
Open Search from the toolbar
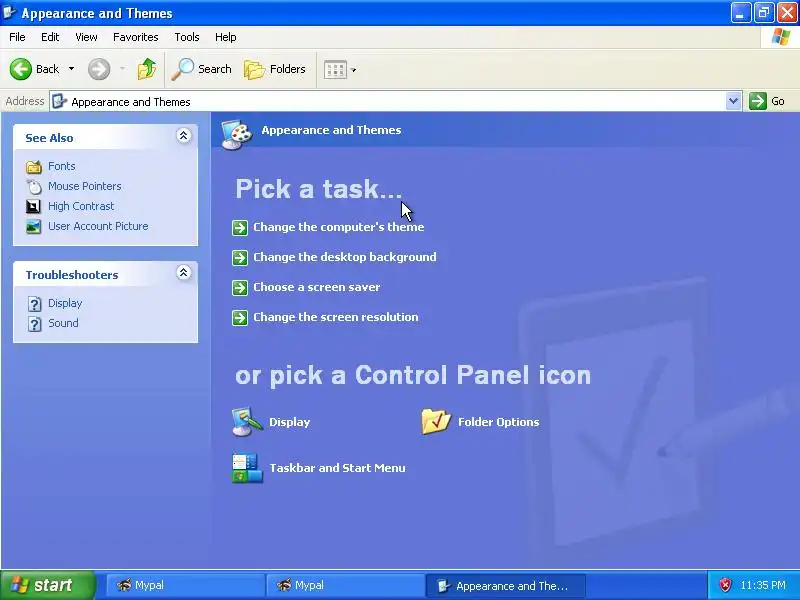(202, 69)
